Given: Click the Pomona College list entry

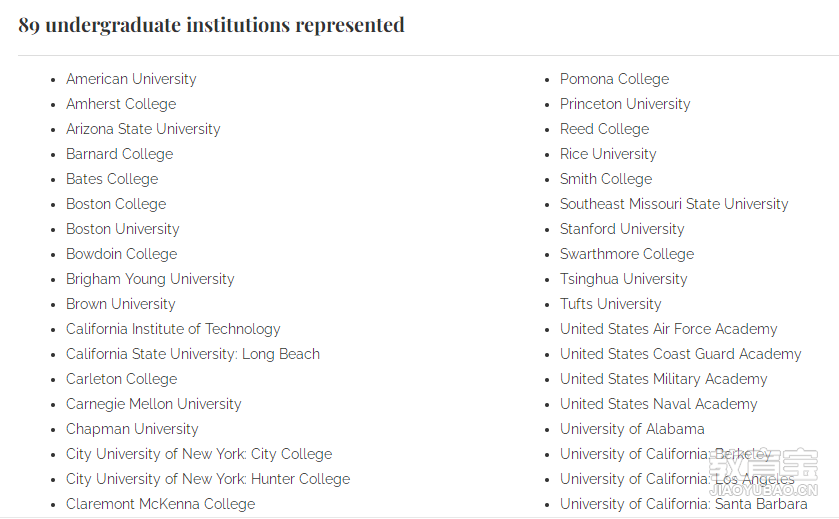Looking at the screenshot, I should tap(614, 79).
